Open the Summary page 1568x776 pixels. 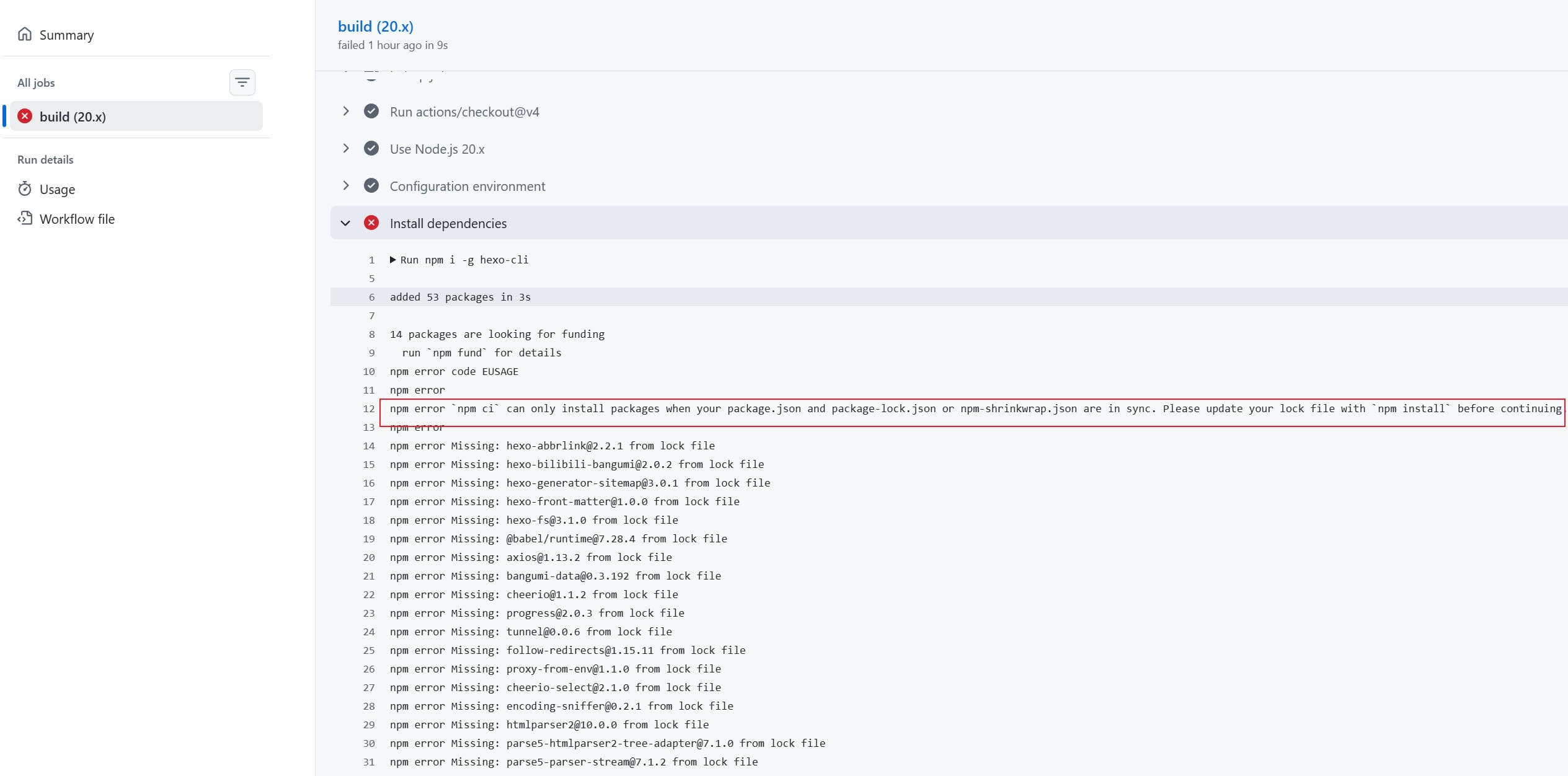[66, 35]
